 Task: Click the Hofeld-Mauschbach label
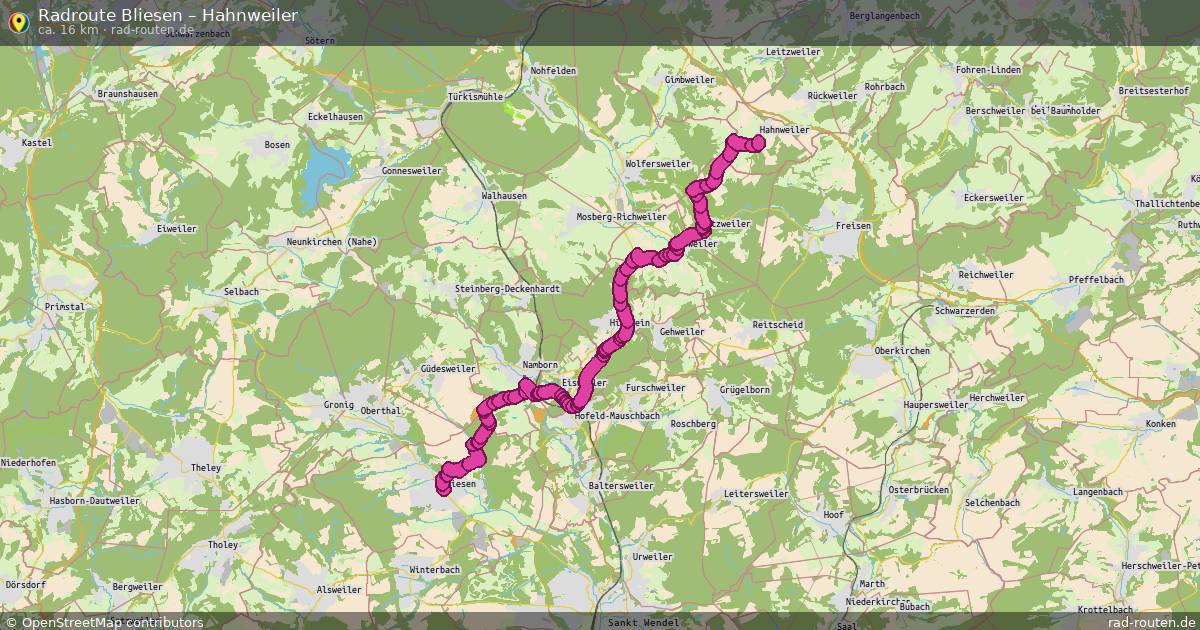point(616,414)
